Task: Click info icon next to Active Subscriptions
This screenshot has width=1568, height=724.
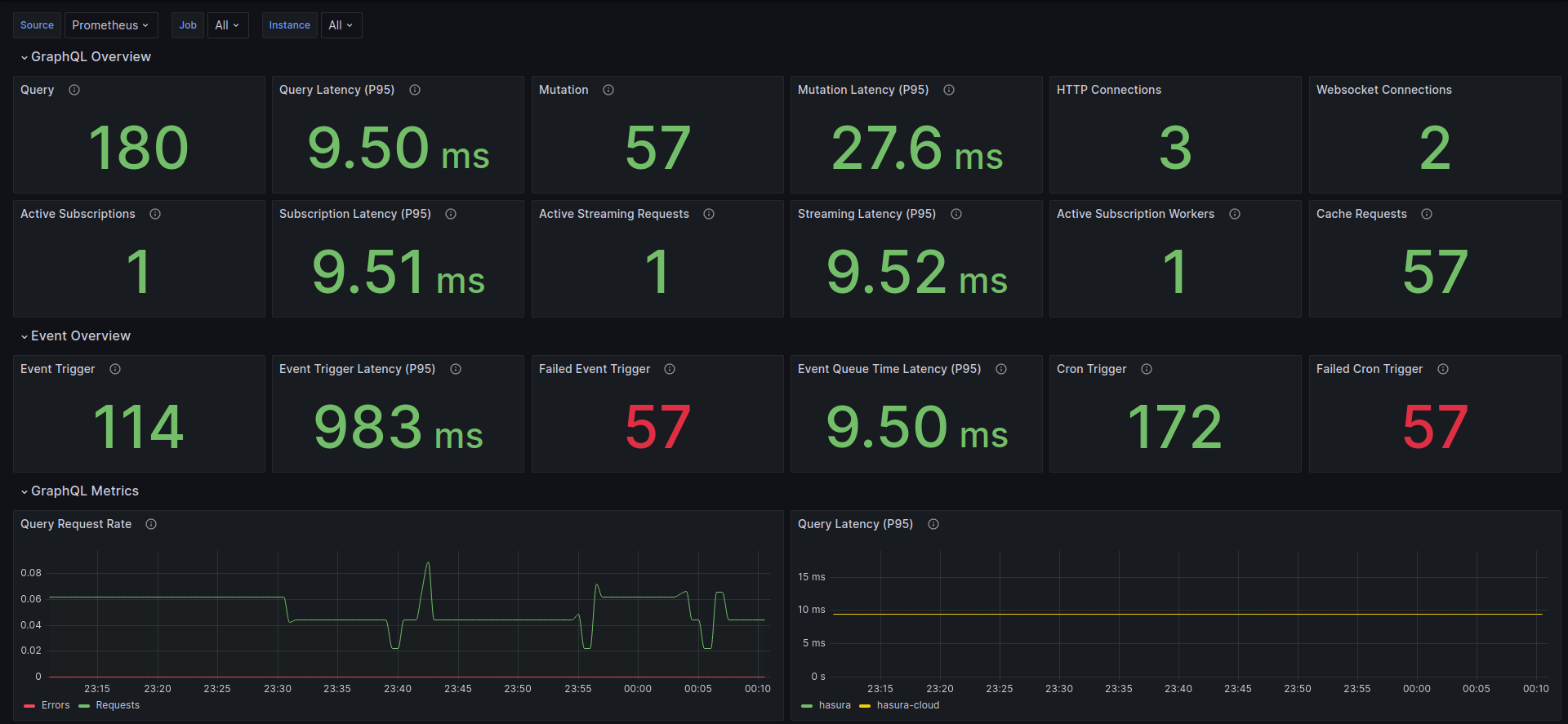Action: tap(155, 214)
